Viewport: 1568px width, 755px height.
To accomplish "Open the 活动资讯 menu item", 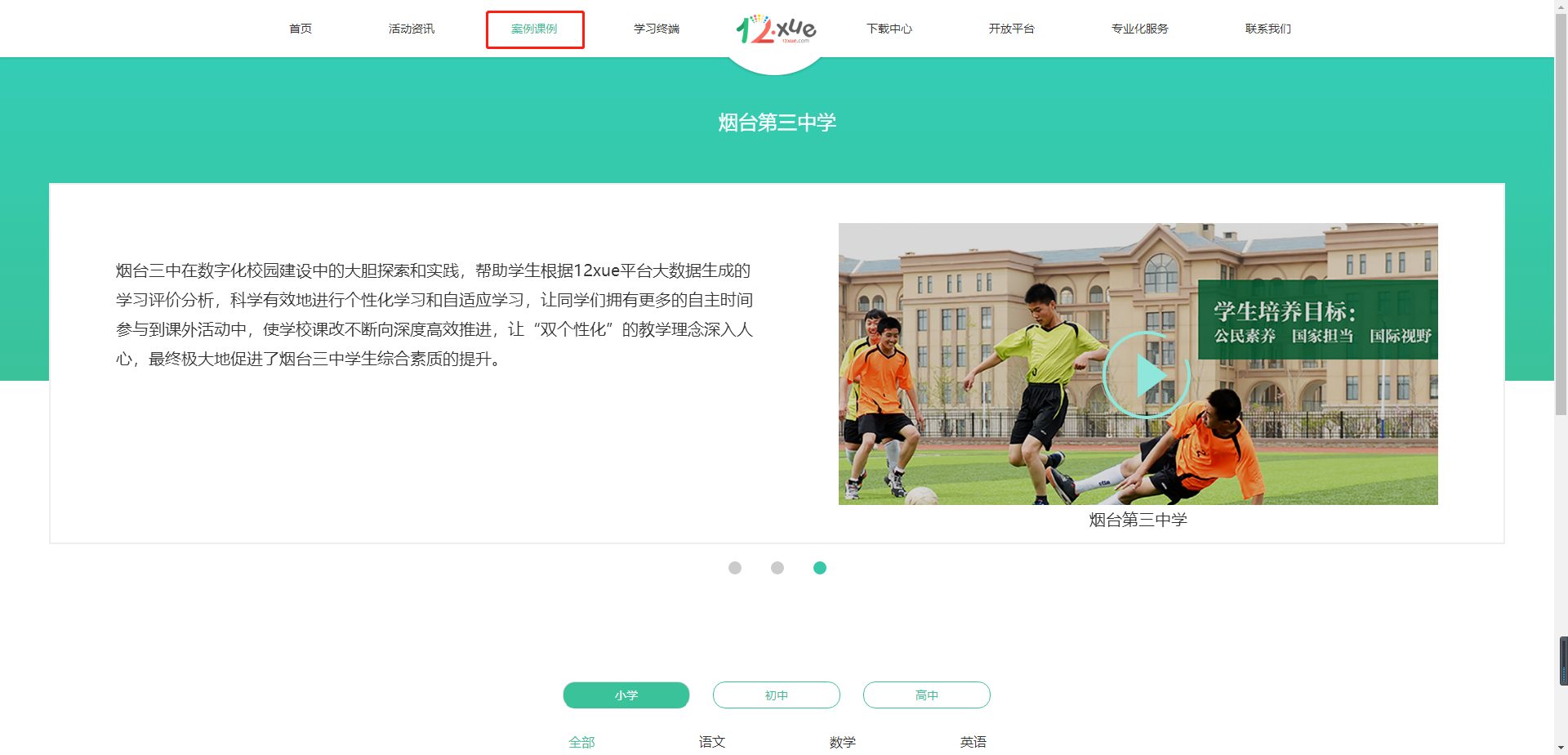I will (x=412, y=29).
